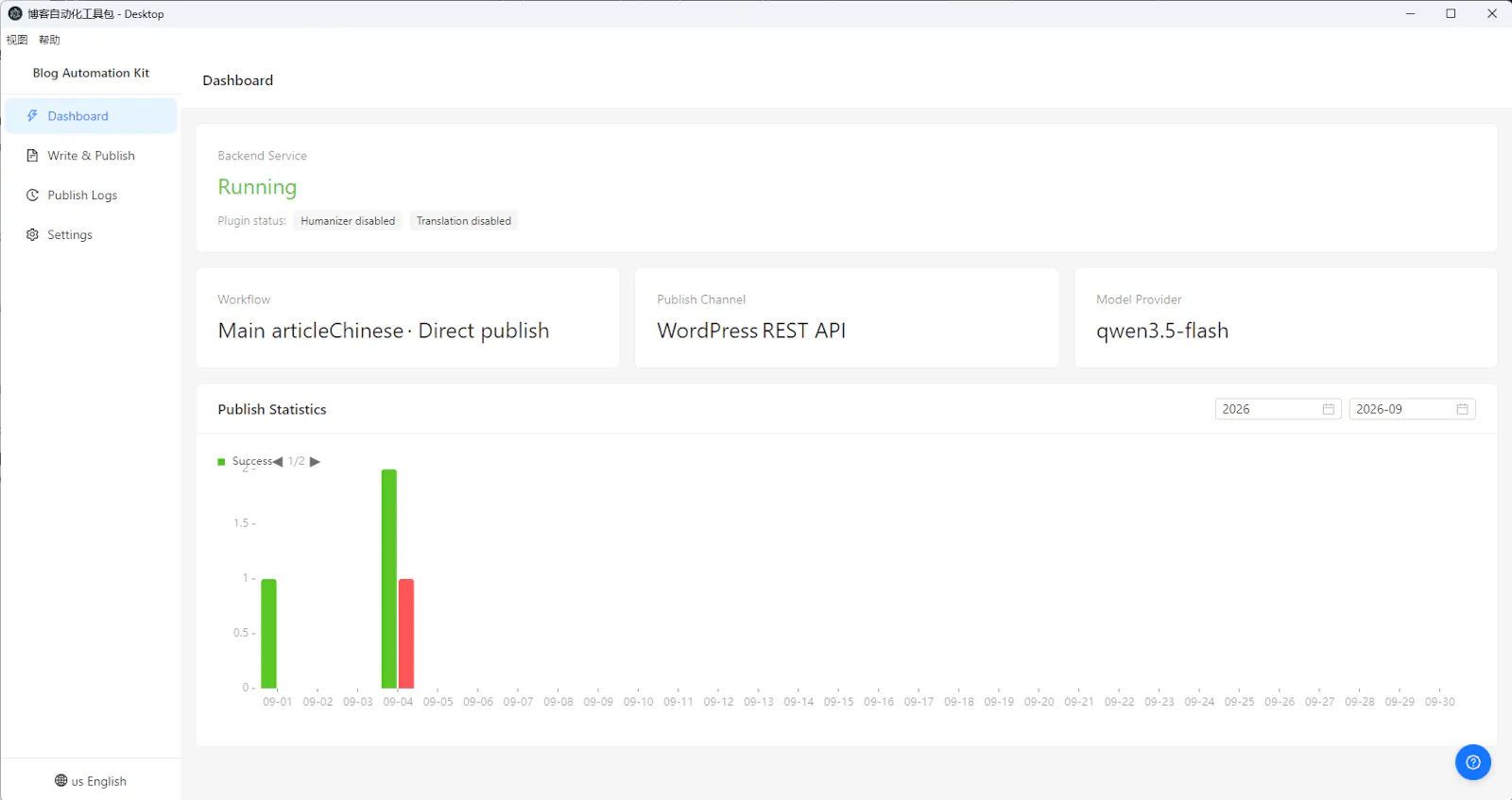Screen dimensions: 1512x800
Task: Click the calendar icon in month picker
Action: tap(1463, 409)
